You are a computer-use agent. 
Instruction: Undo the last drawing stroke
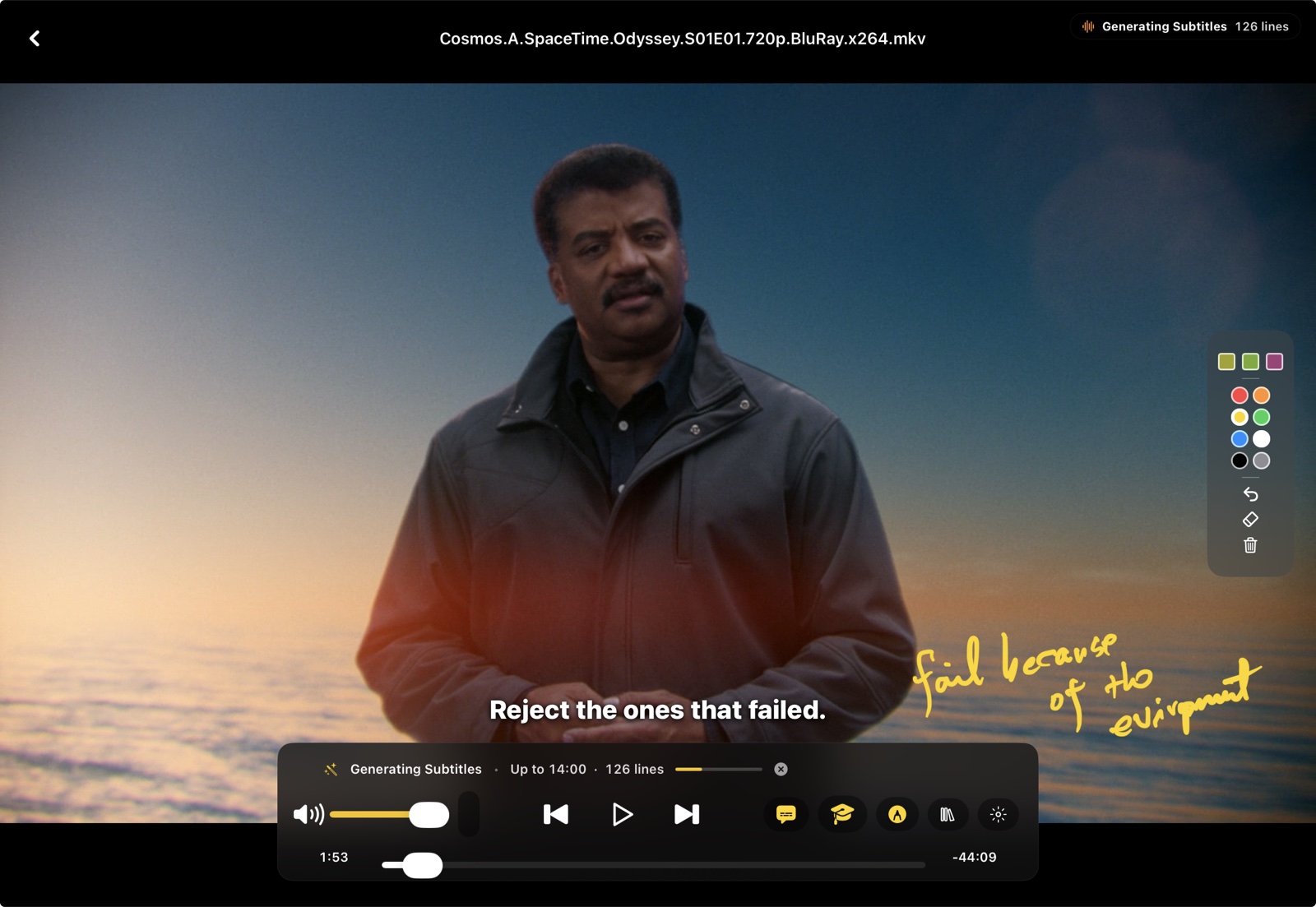point(1250,494)
